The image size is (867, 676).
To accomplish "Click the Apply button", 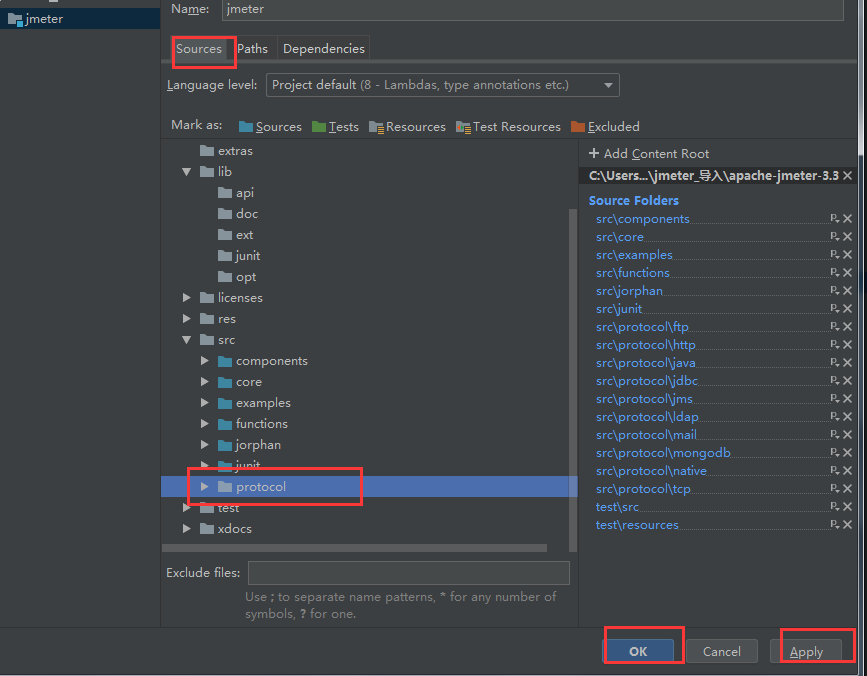I will coord(806,651).
